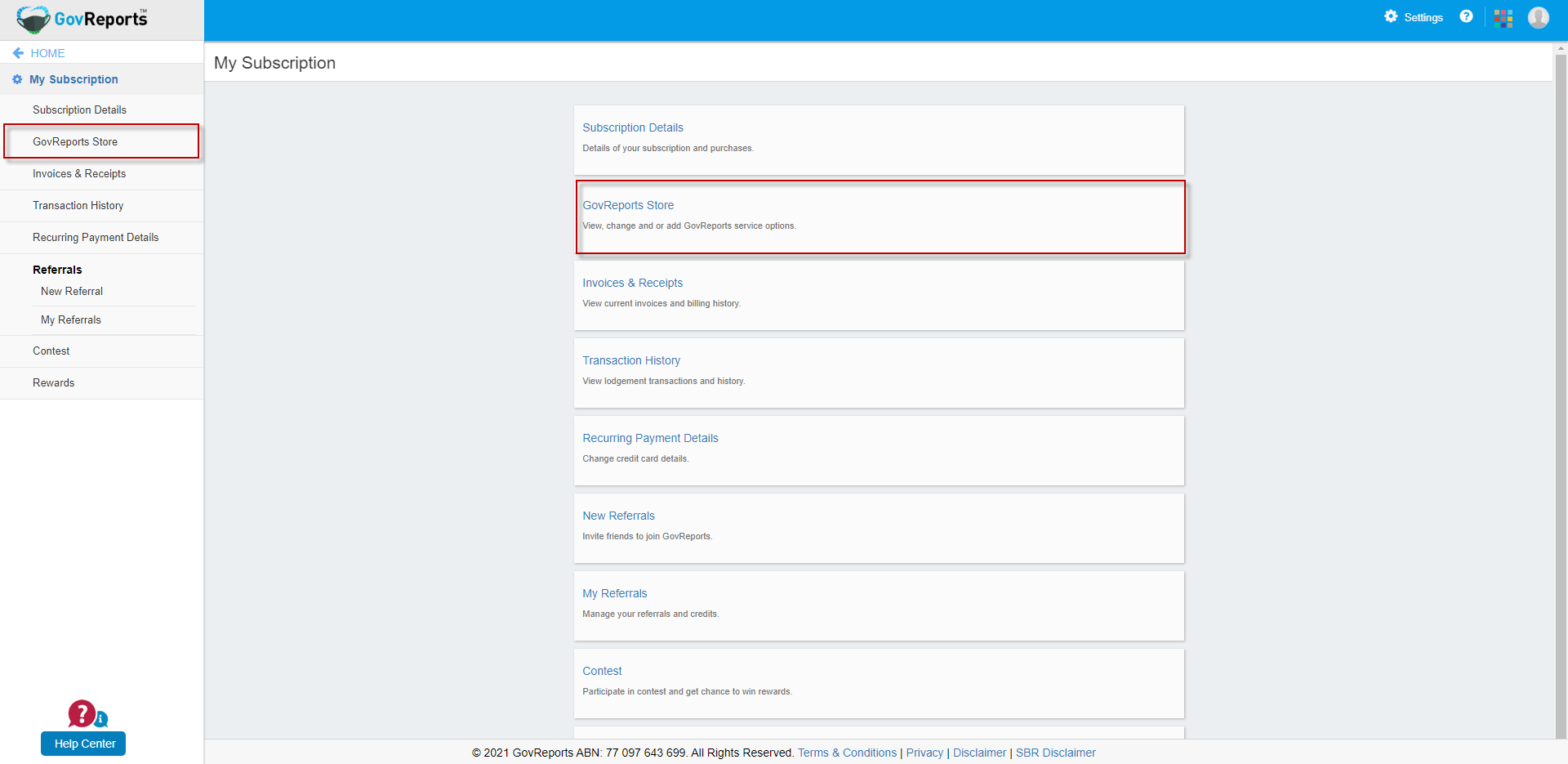Click the My Subscription page title
1568x764 pixels.
tap(274, 63)
